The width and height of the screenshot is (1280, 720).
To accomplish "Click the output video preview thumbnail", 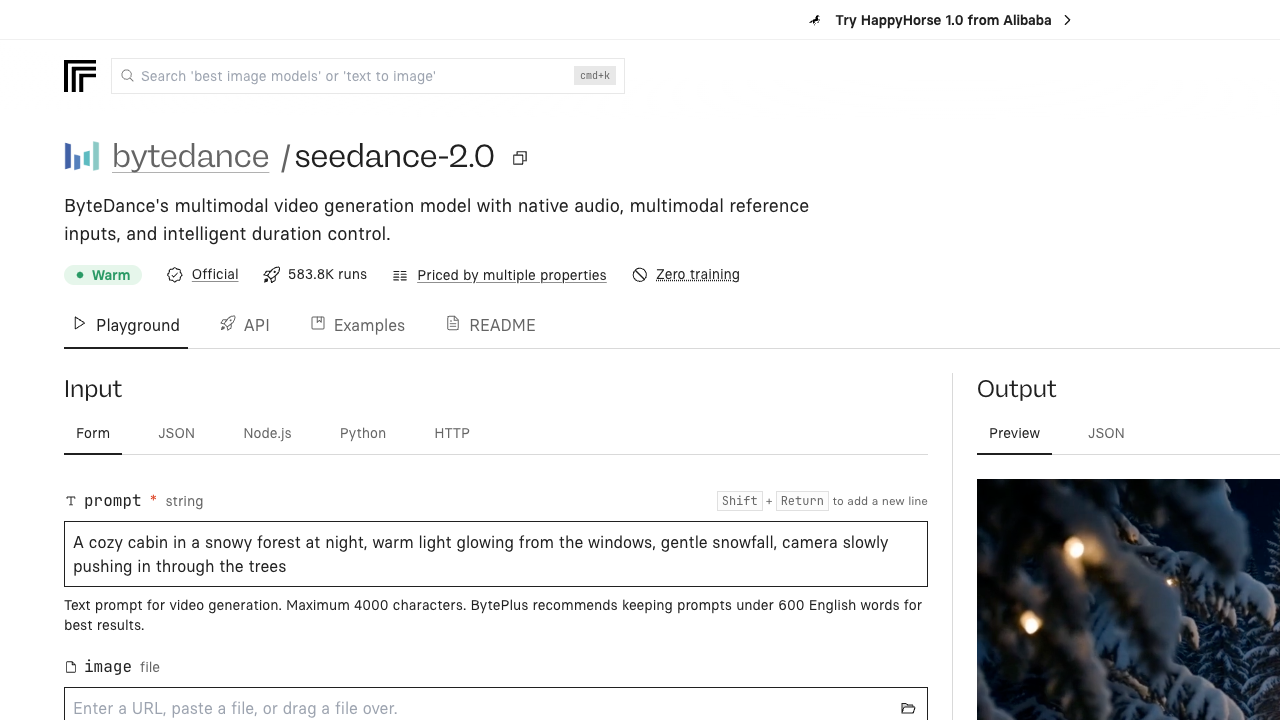I will [1128, 600].
